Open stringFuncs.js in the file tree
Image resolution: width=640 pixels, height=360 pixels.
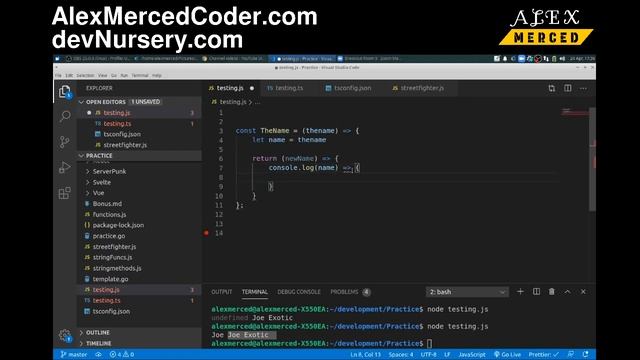139,258
